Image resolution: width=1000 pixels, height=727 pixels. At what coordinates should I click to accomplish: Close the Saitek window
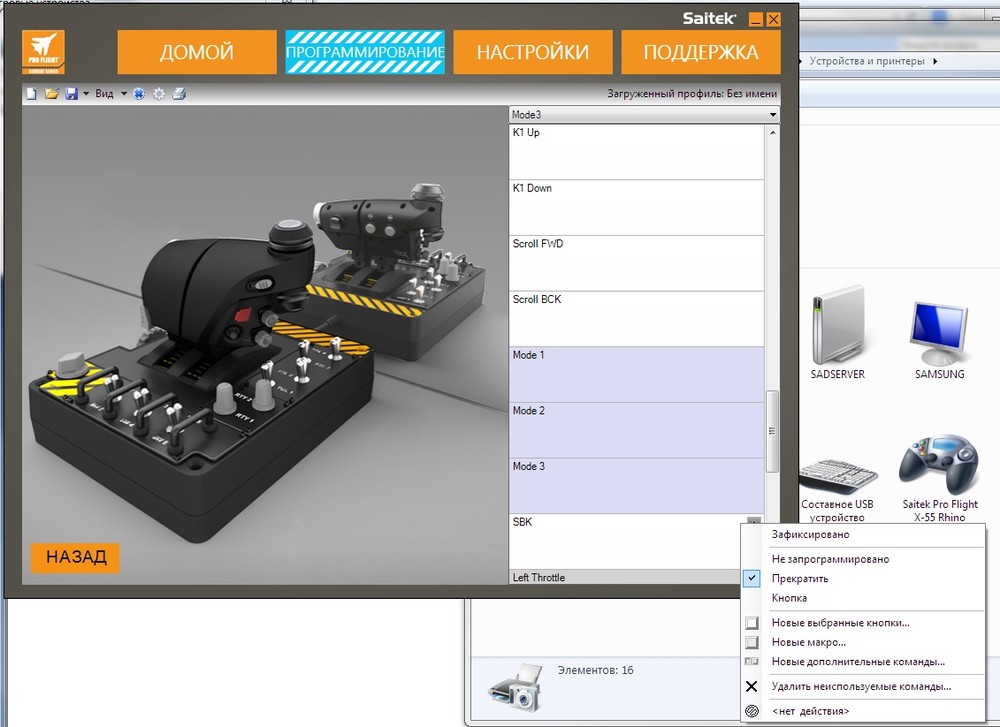[x=774, y=20]
